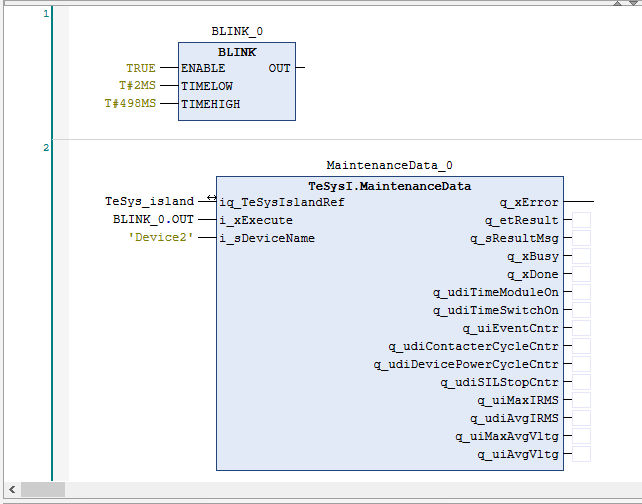The image size is (642, 504).
Task: Click the TeSysI.MaintenanceData block title
Action: tap(389, 186)
